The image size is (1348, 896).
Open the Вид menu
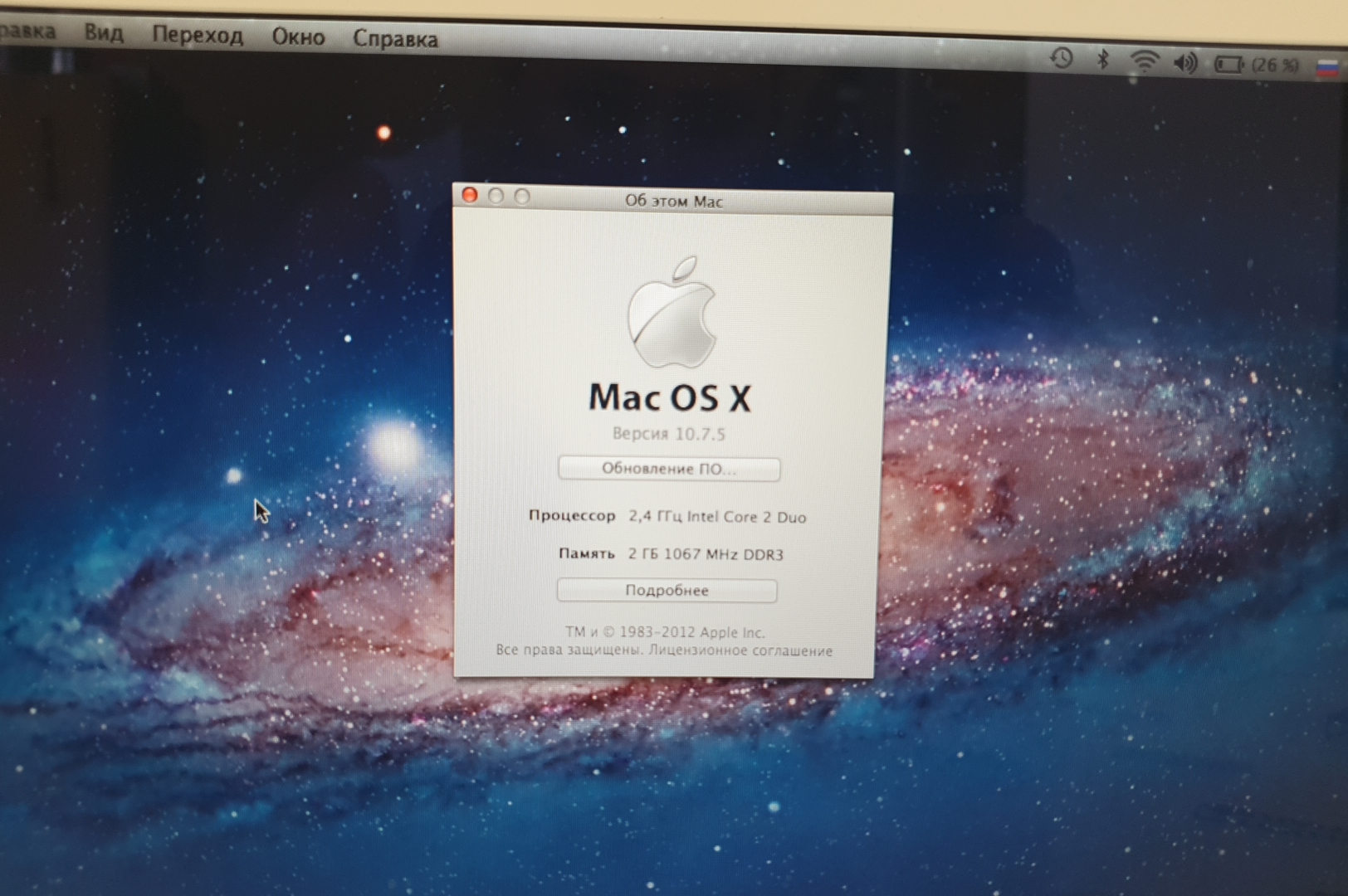[x=104, y=33]
